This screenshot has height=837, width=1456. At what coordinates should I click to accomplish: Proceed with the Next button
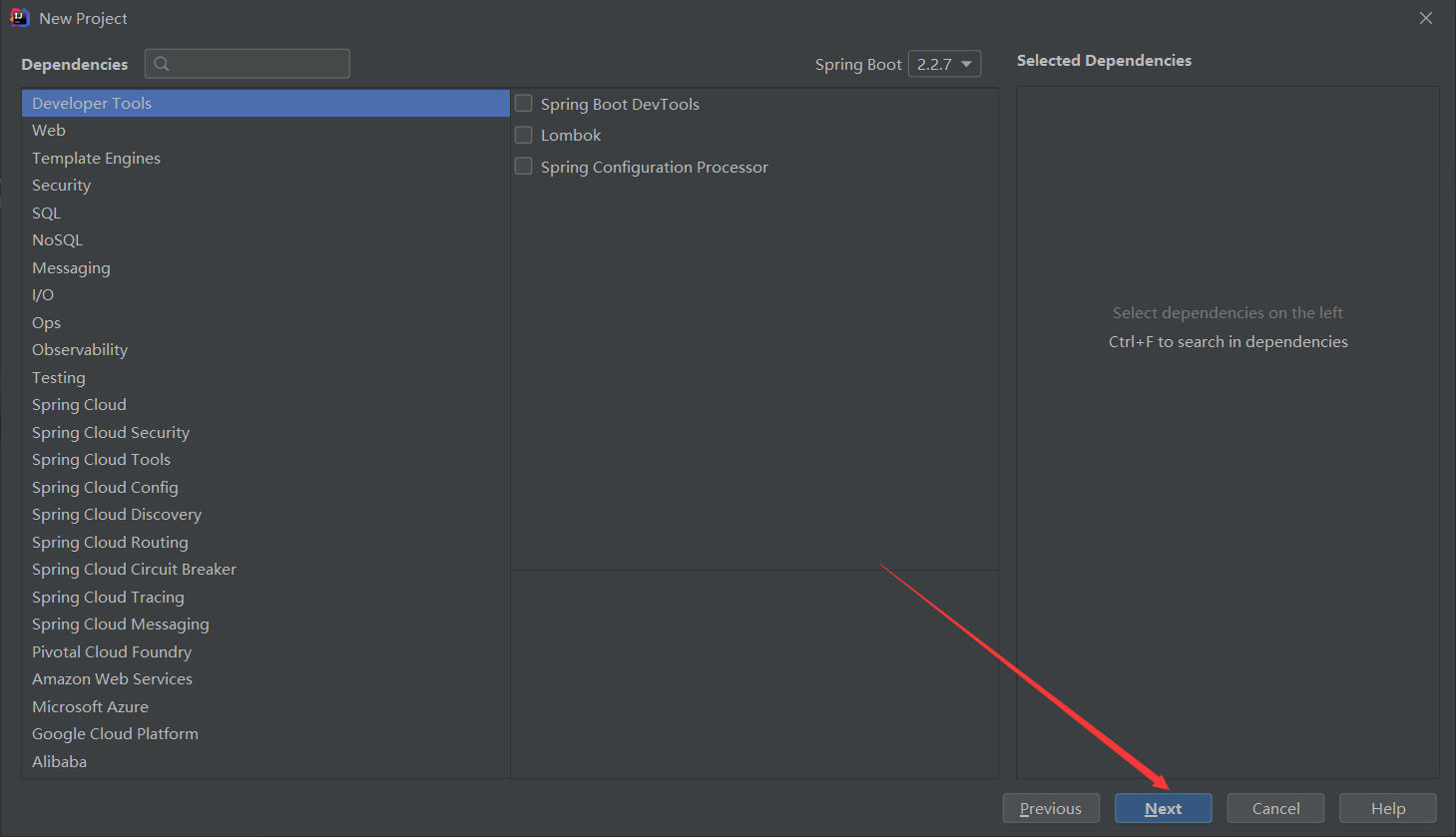1164,808
